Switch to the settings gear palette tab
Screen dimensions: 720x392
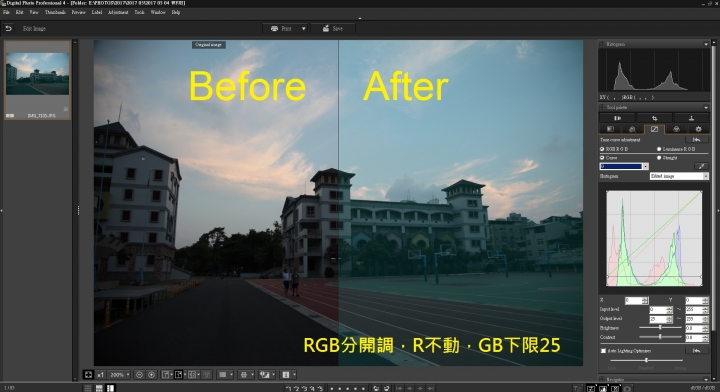(698, 129)
